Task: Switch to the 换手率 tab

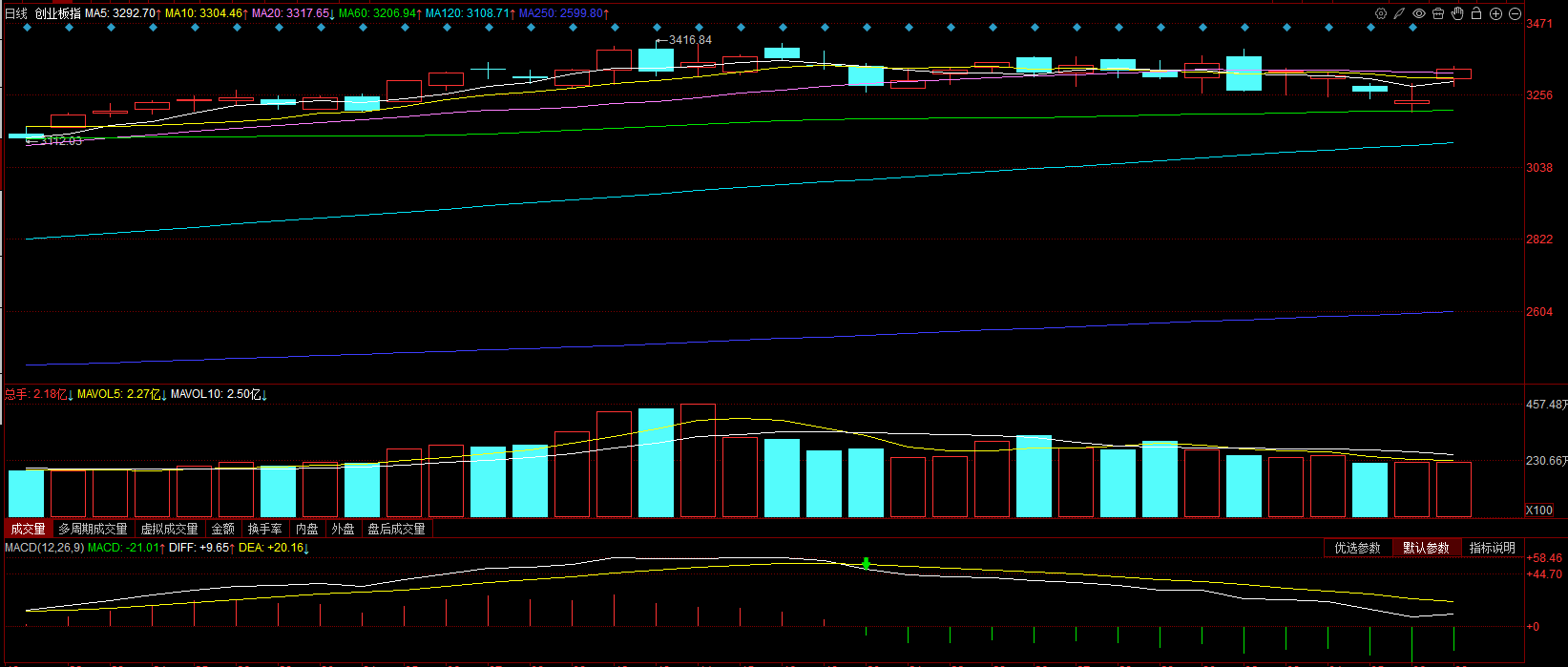Action: tap(264, 529)
